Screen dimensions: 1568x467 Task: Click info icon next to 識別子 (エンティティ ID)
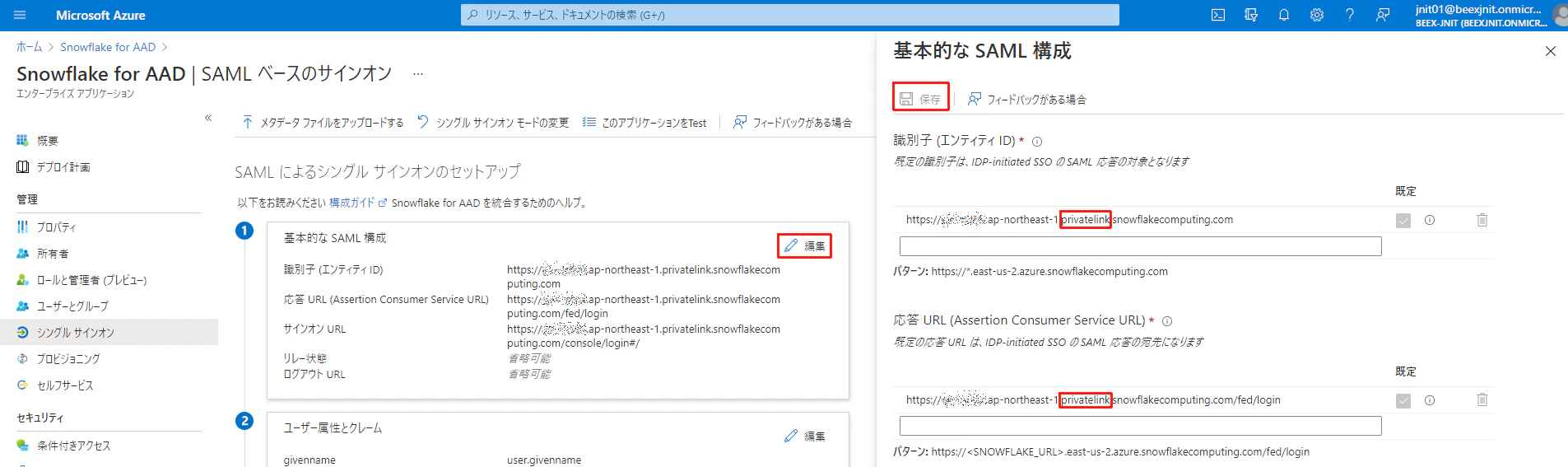click(x=1037, y=142)
